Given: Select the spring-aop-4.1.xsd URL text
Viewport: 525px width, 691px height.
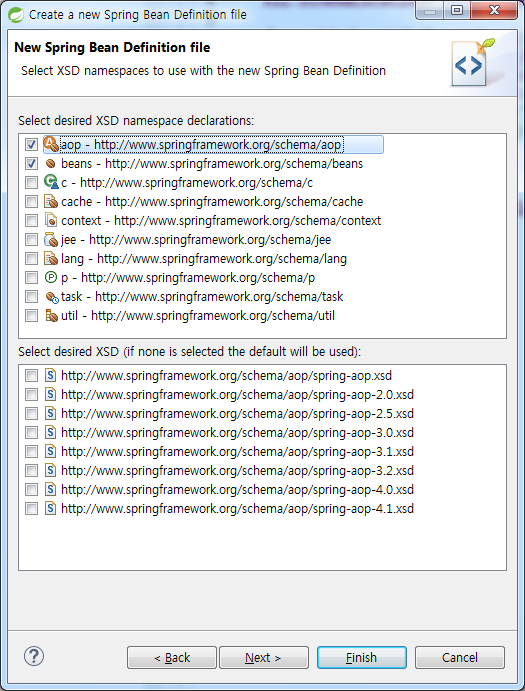Looking at the screenshot, I should tap(237, 509).
